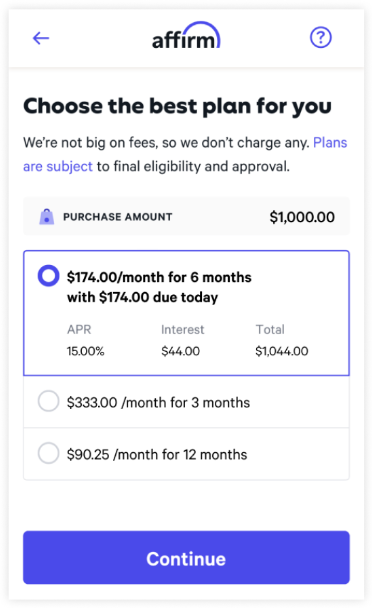Click the Continue button

(x=186, y=557)
